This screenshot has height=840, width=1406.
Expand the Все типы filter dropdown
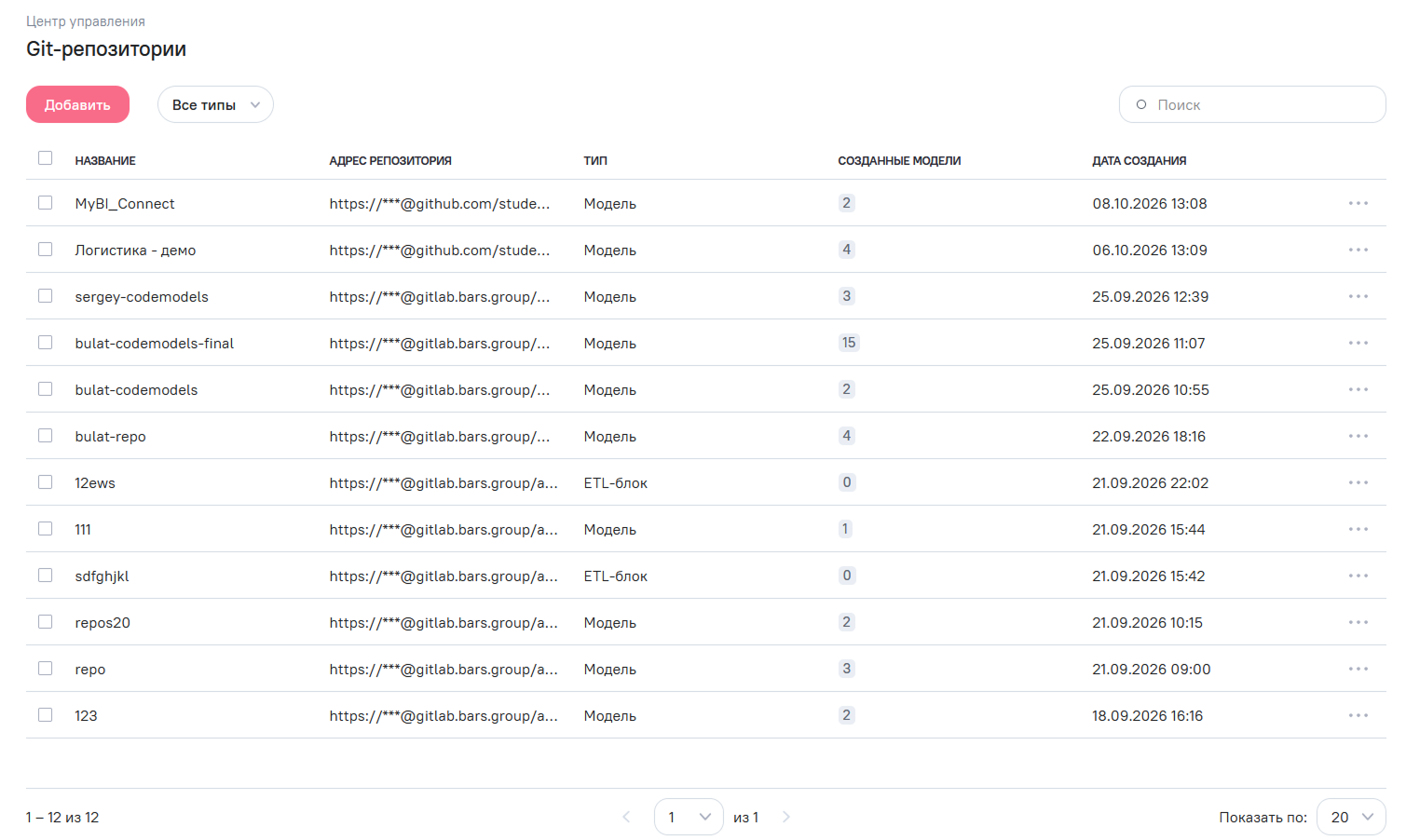coord(215,104)
